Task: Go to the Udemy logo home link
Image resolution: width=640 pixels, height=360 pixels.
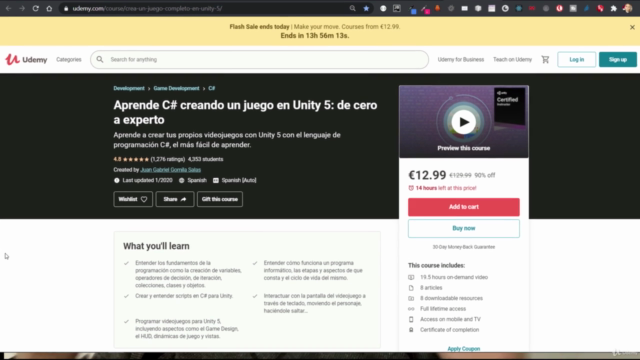Action: pyautogui.click(x=26, y=60)
